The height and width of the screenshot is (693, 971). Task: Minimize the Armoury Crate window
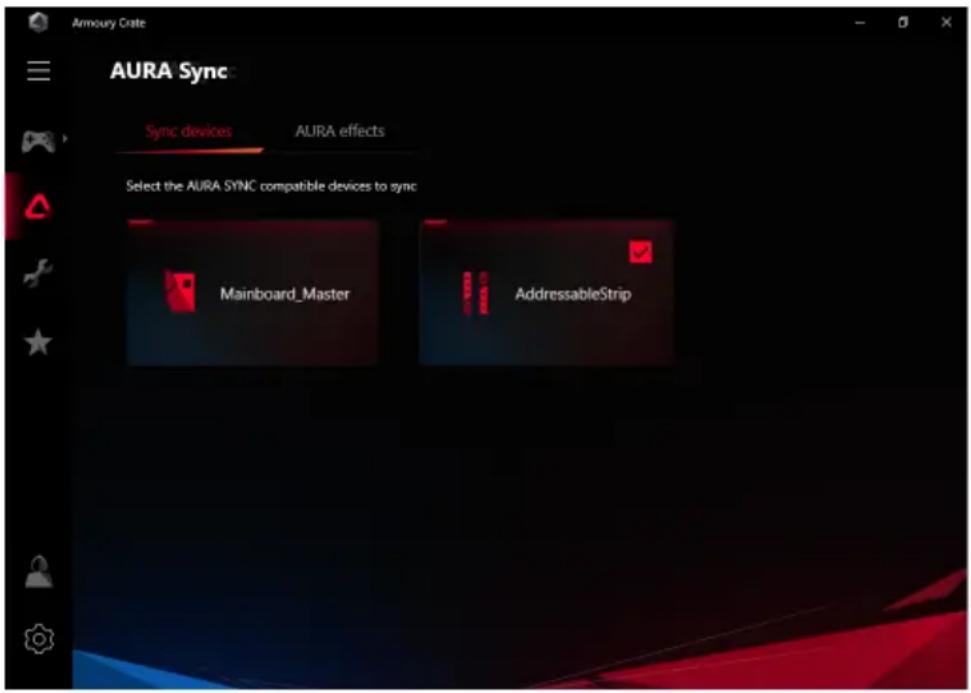[x=860, y=23]
